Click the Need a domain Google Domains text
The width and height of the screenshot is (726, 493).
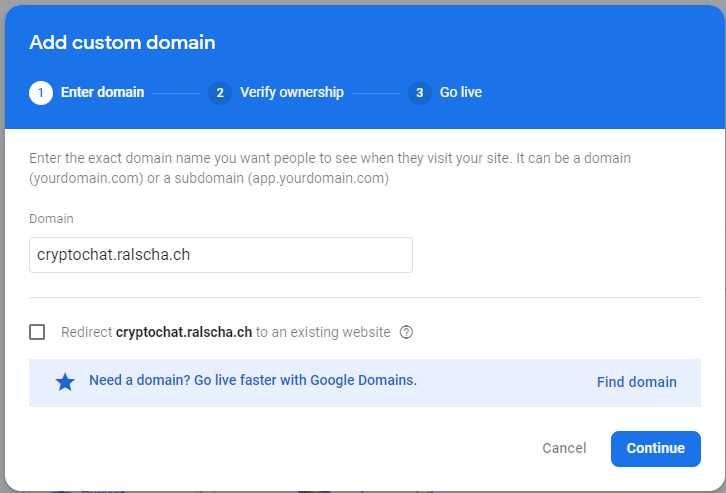tap(253, 380)
